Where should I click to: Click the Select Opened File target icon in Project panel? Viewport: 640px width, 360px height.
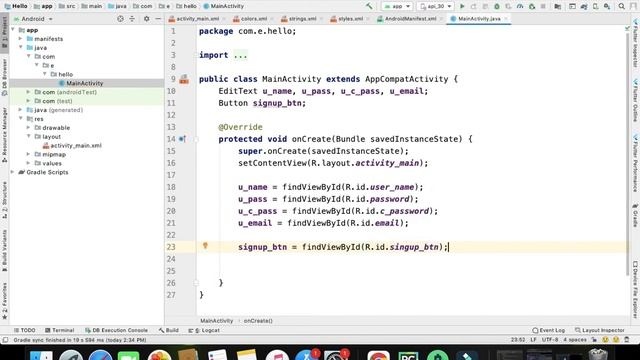[x=120, y=19]
